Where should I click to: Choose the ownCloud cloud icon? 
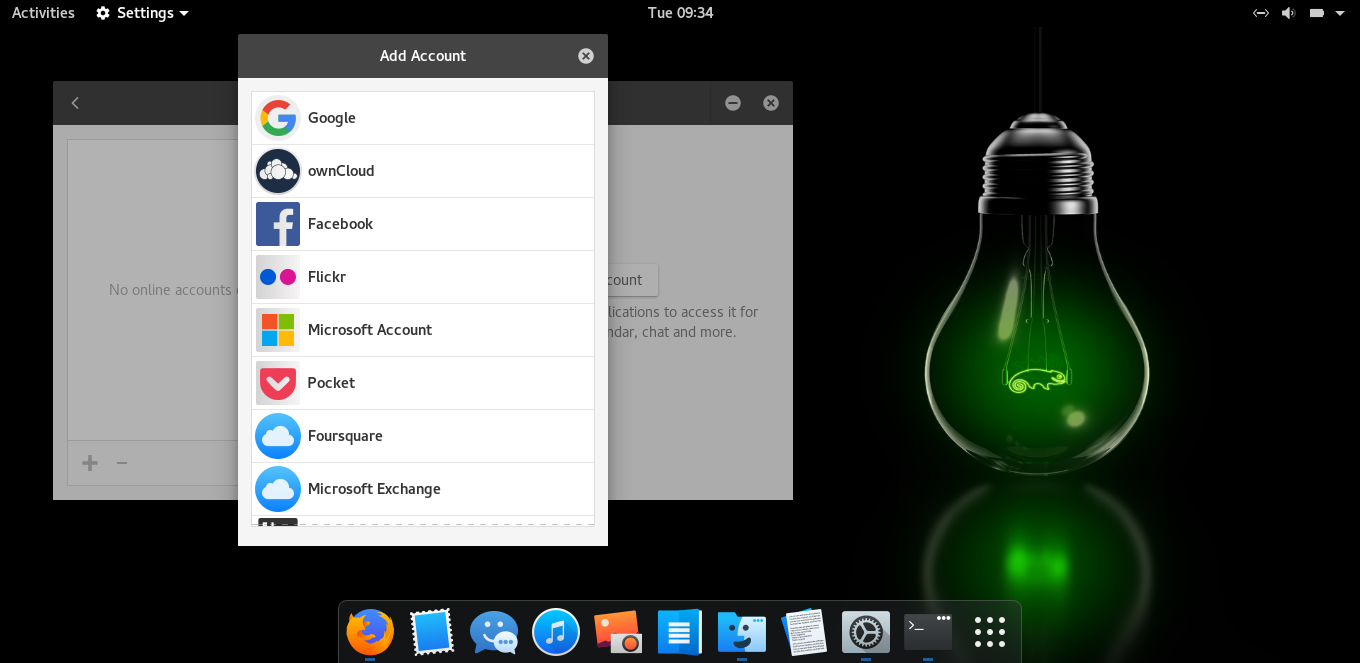(x=278, y=171)
